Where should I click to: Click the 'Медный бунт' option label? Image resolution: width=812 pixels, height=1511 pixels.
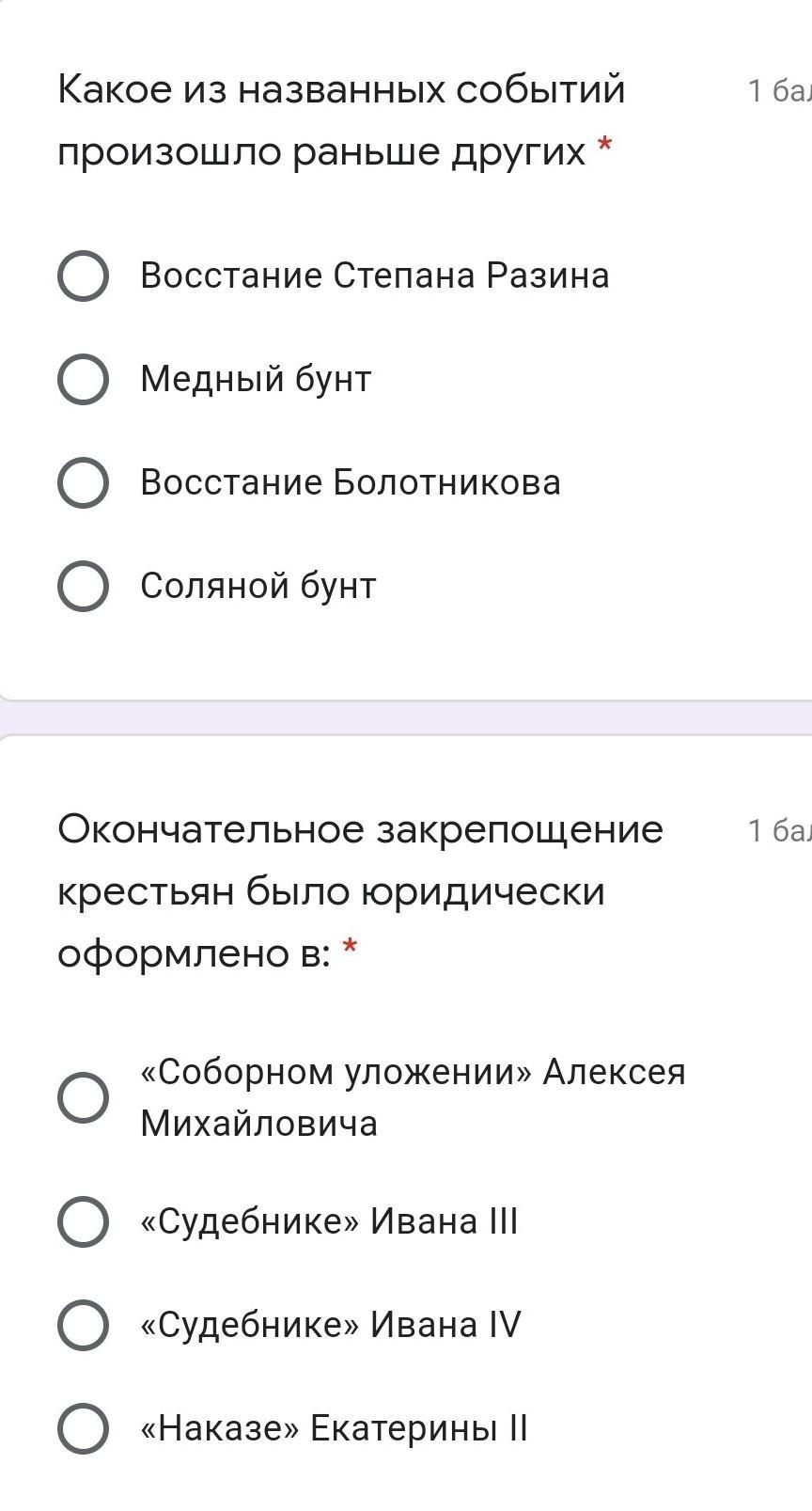256,379
